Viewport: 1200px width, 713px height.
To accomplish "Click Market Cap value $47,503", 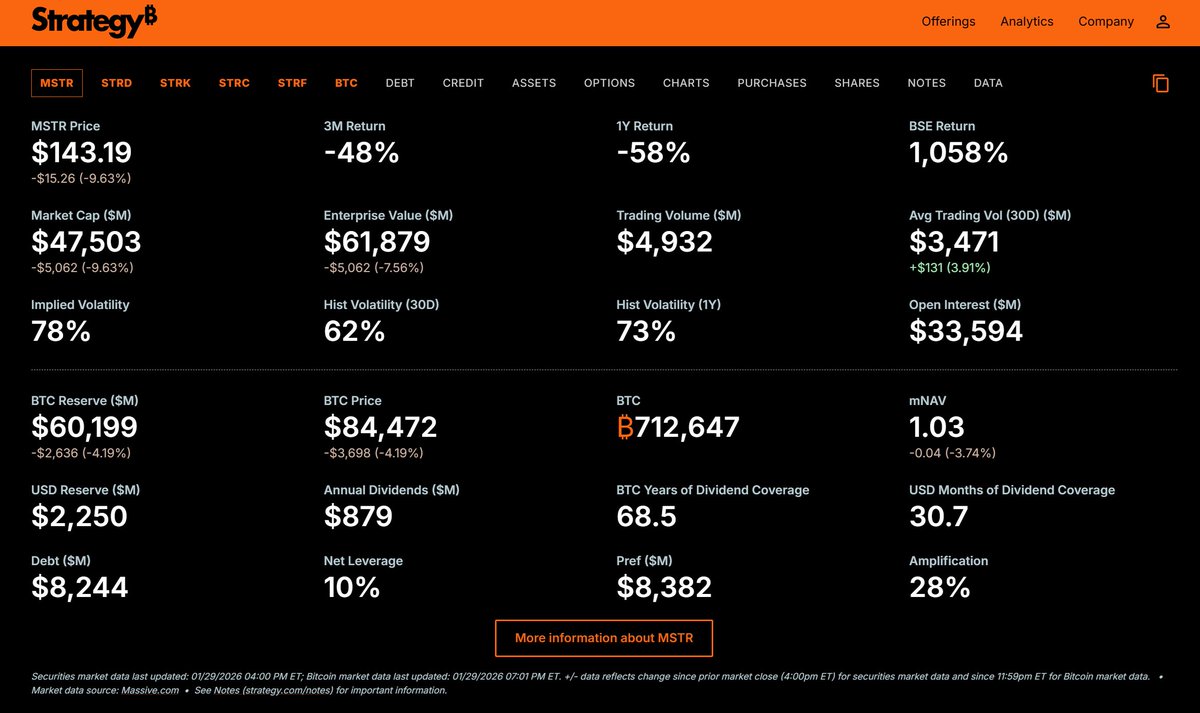I will coord(86,242).
